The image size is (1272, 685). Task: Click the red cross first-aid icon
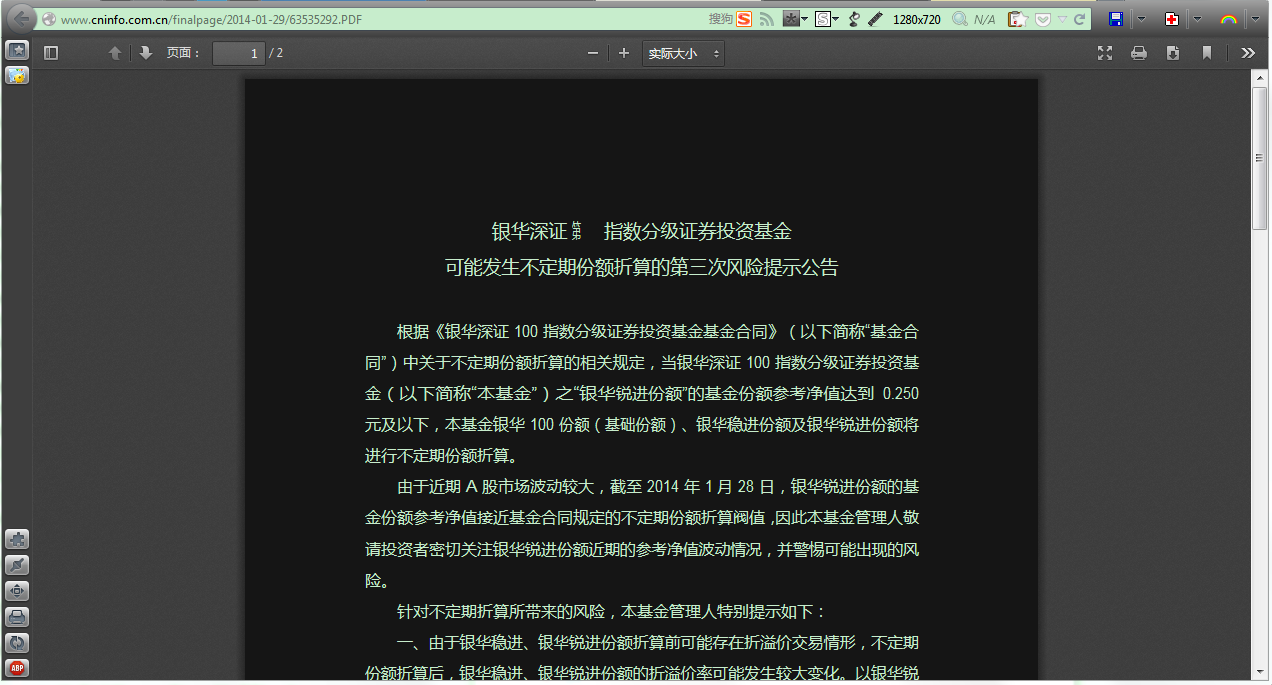[1172, 19]
